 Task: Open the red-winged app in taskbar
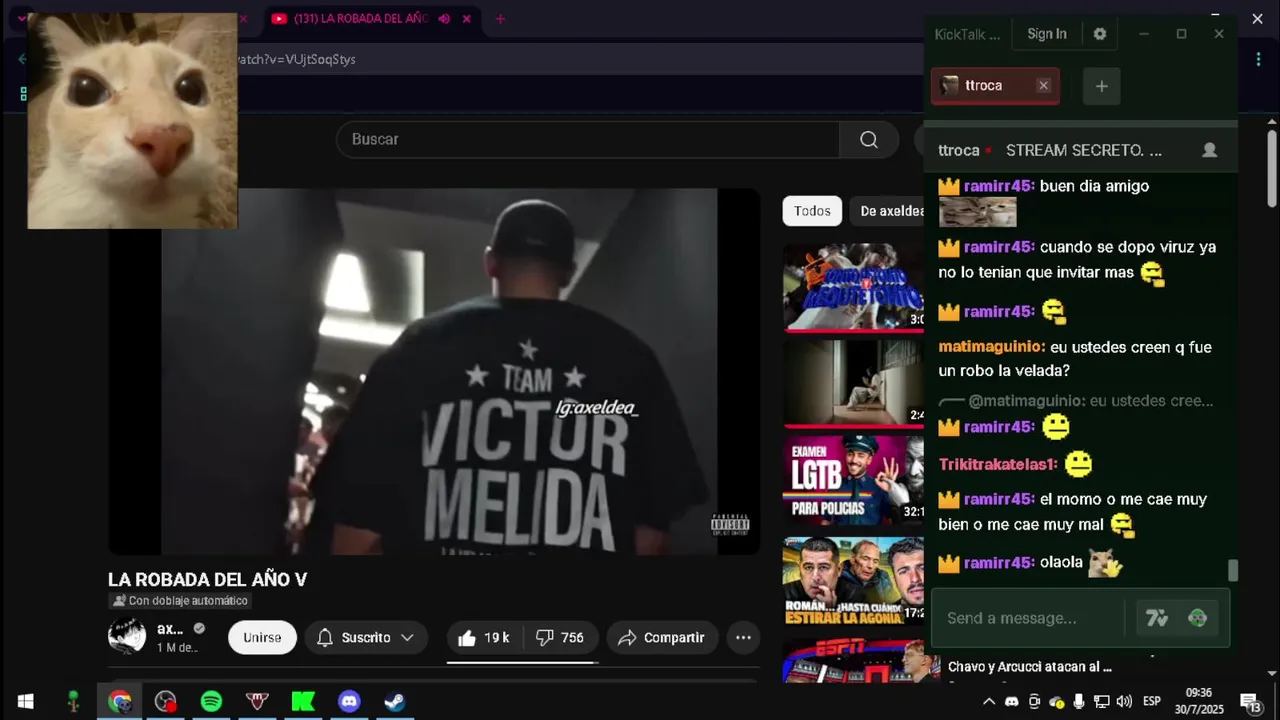coord(257,701)
